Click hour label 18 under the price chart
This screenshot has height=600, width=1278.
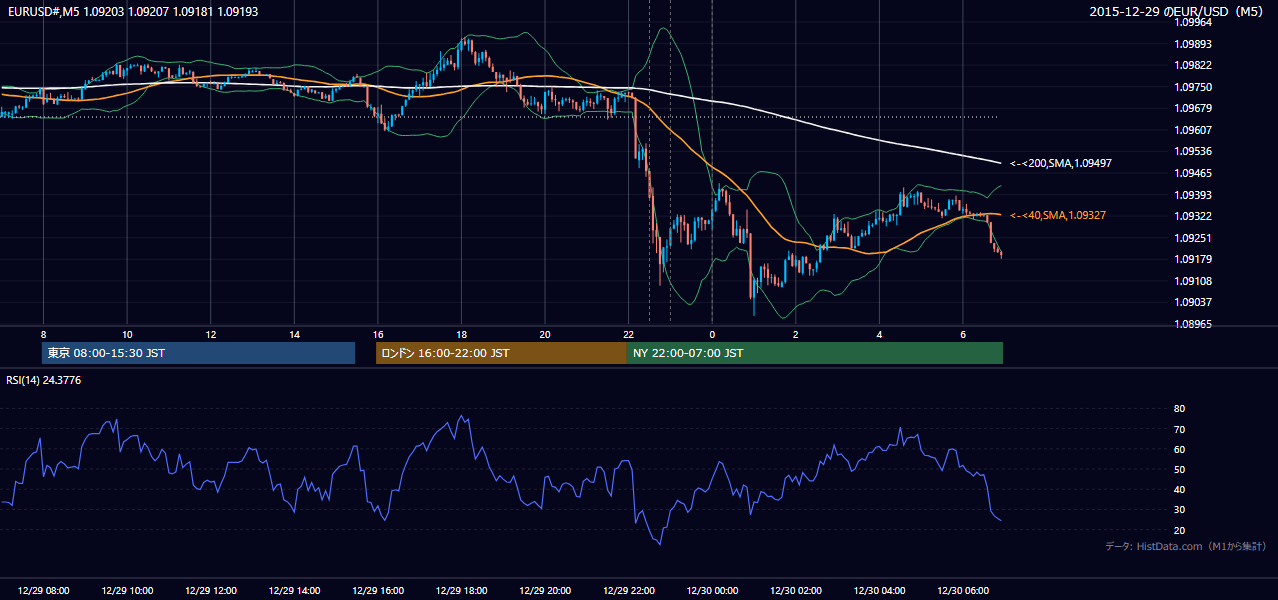(461, 334)
